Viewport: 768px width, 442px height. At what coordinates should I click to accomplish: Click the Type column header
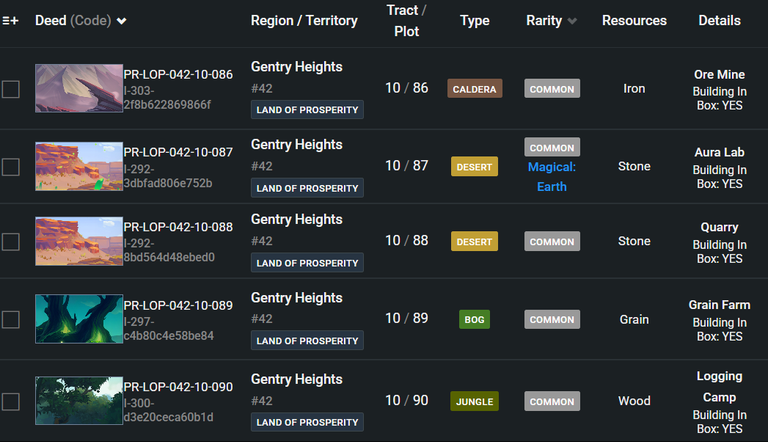(x=474, y=21)
